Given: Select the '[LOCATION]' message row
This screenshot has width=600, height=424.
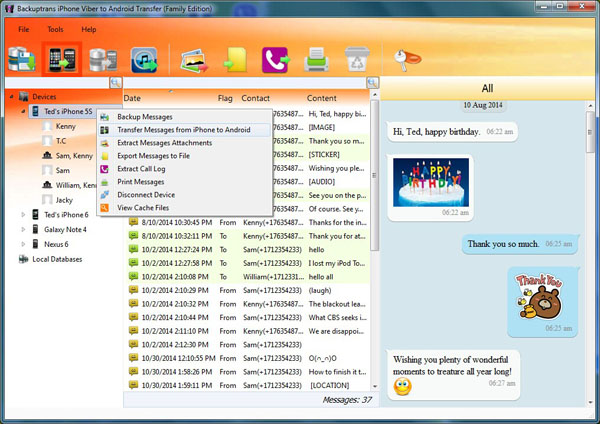Looking at the screenshot, I should (x=248, y=385).
